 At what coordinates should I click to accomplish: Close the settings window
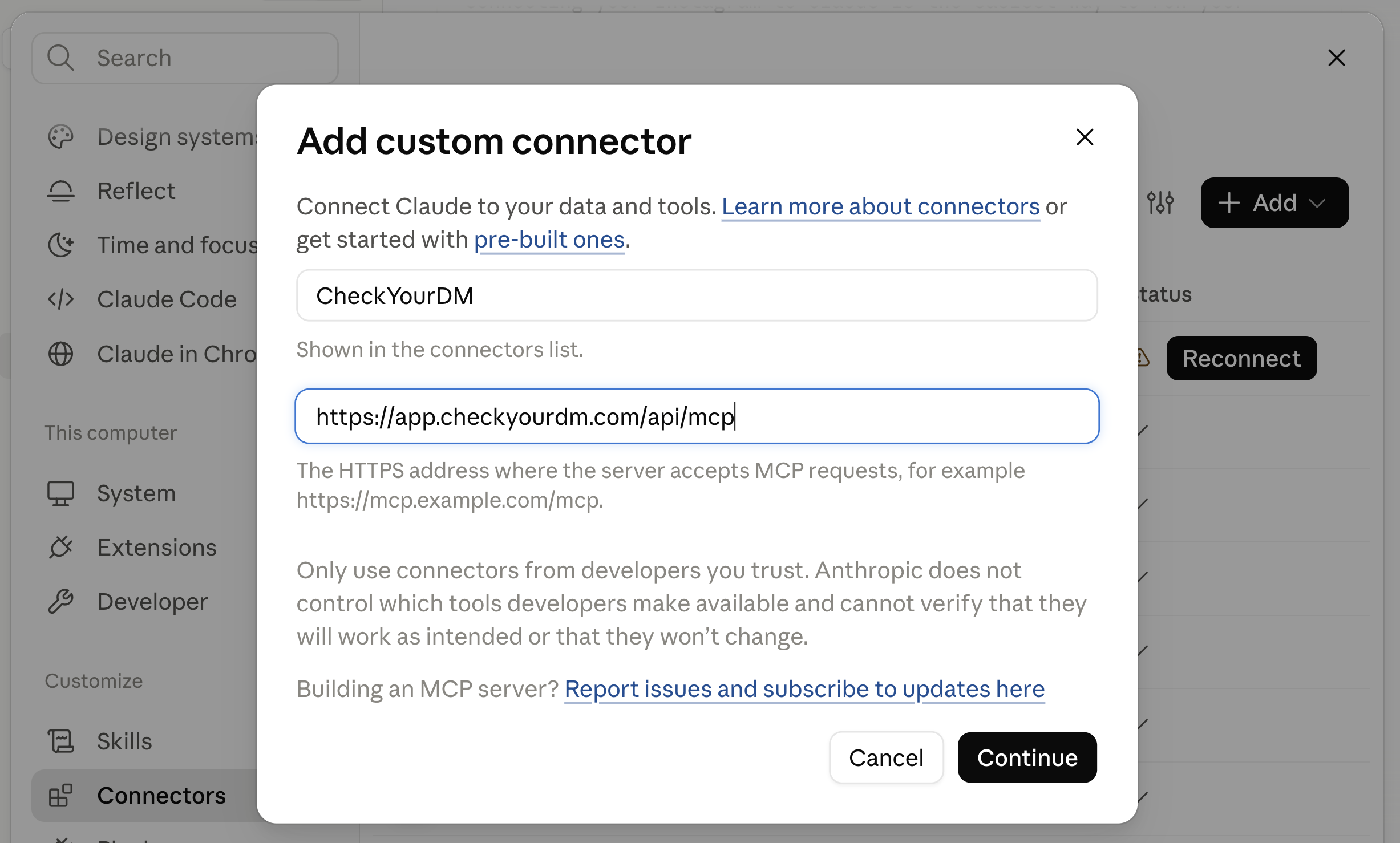click(x=1336, y=58)
